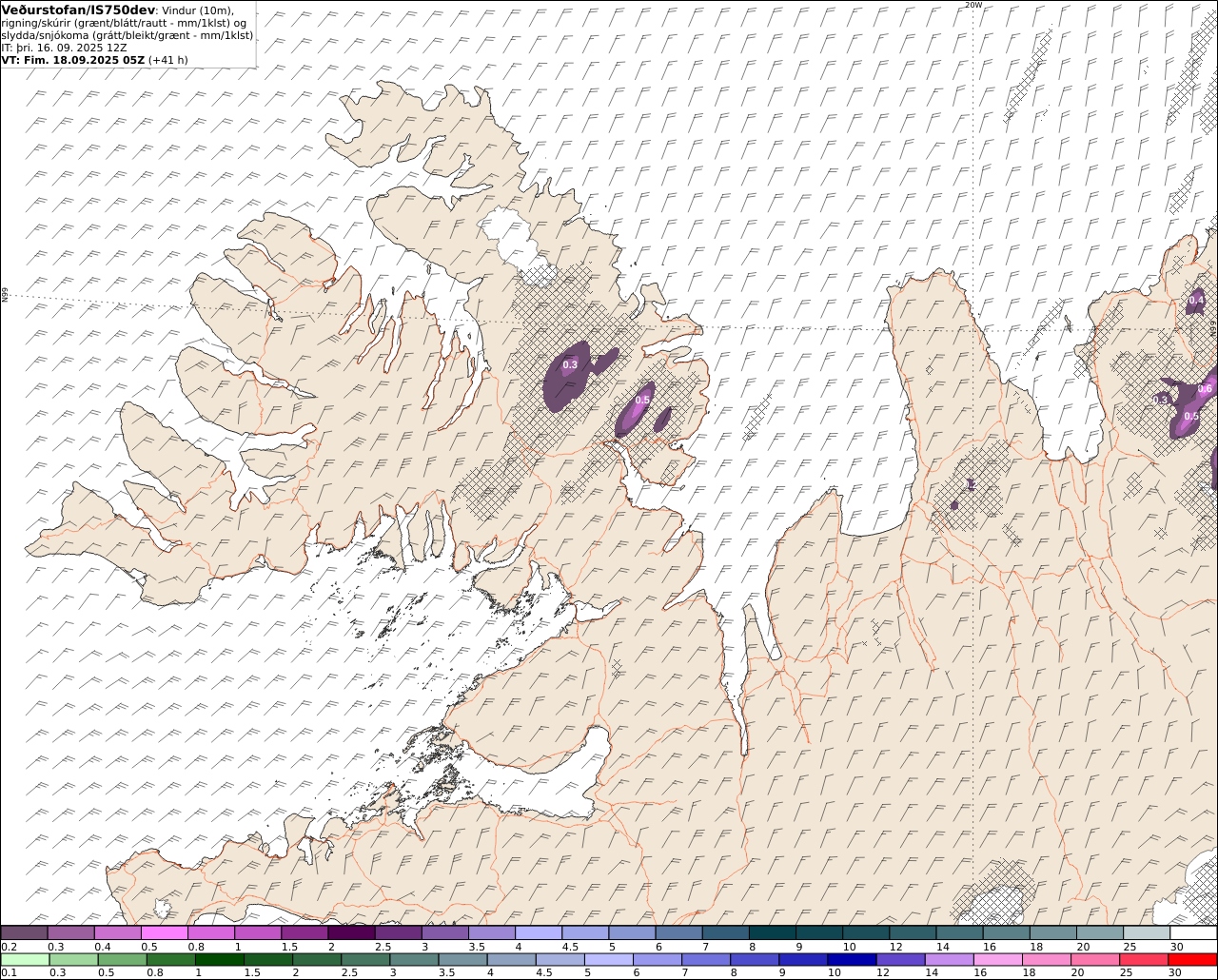Screen dimensions: 1218x980
Task: Select the greyish-purple 0.2 swatch in snow scale
Action: click(24, 932)
